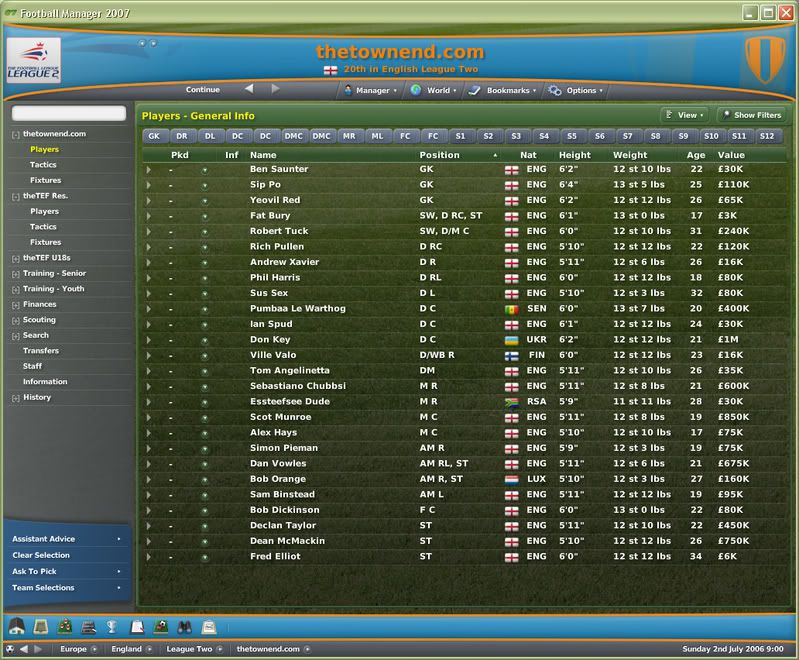The image size is (799, 660).
Task: Toggle status circle for Fred Elliot
Action: pyautogui.click(x=204, y=557)
